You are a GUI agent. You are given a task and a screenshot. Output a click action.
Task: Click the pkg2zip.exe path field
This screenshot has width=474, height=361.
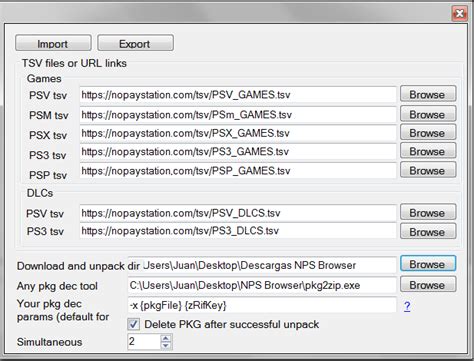click(262, 285)
